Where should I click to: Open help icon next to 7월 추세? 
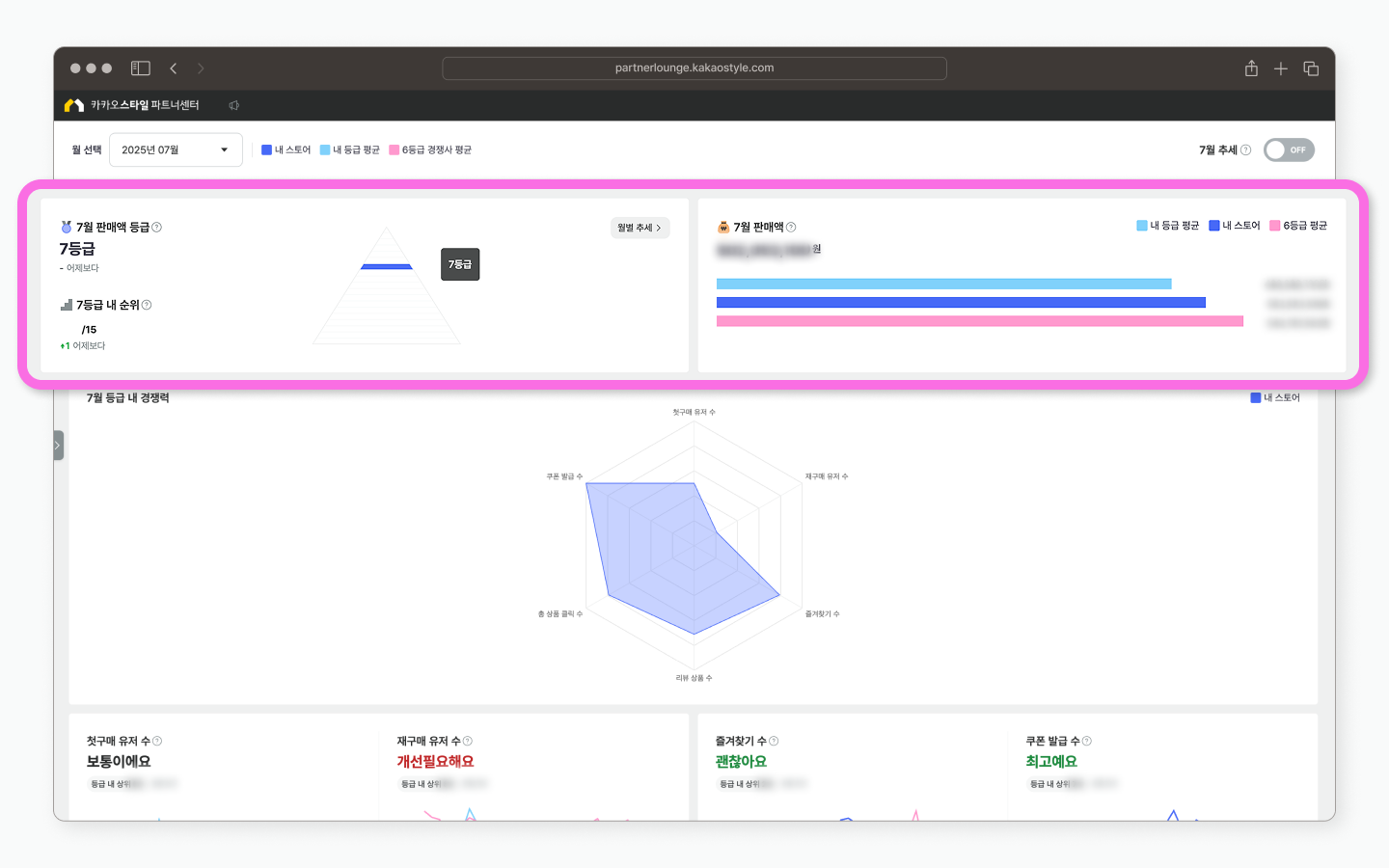click(x=1245, y=149)
